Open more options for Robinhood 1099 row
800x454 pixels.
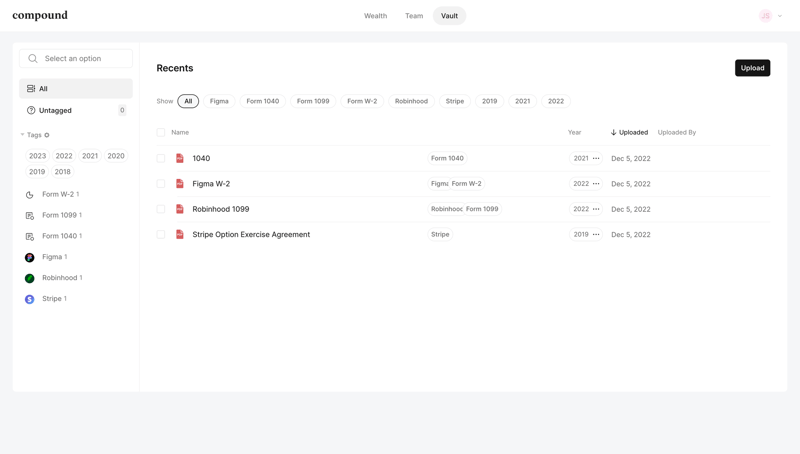596,209
